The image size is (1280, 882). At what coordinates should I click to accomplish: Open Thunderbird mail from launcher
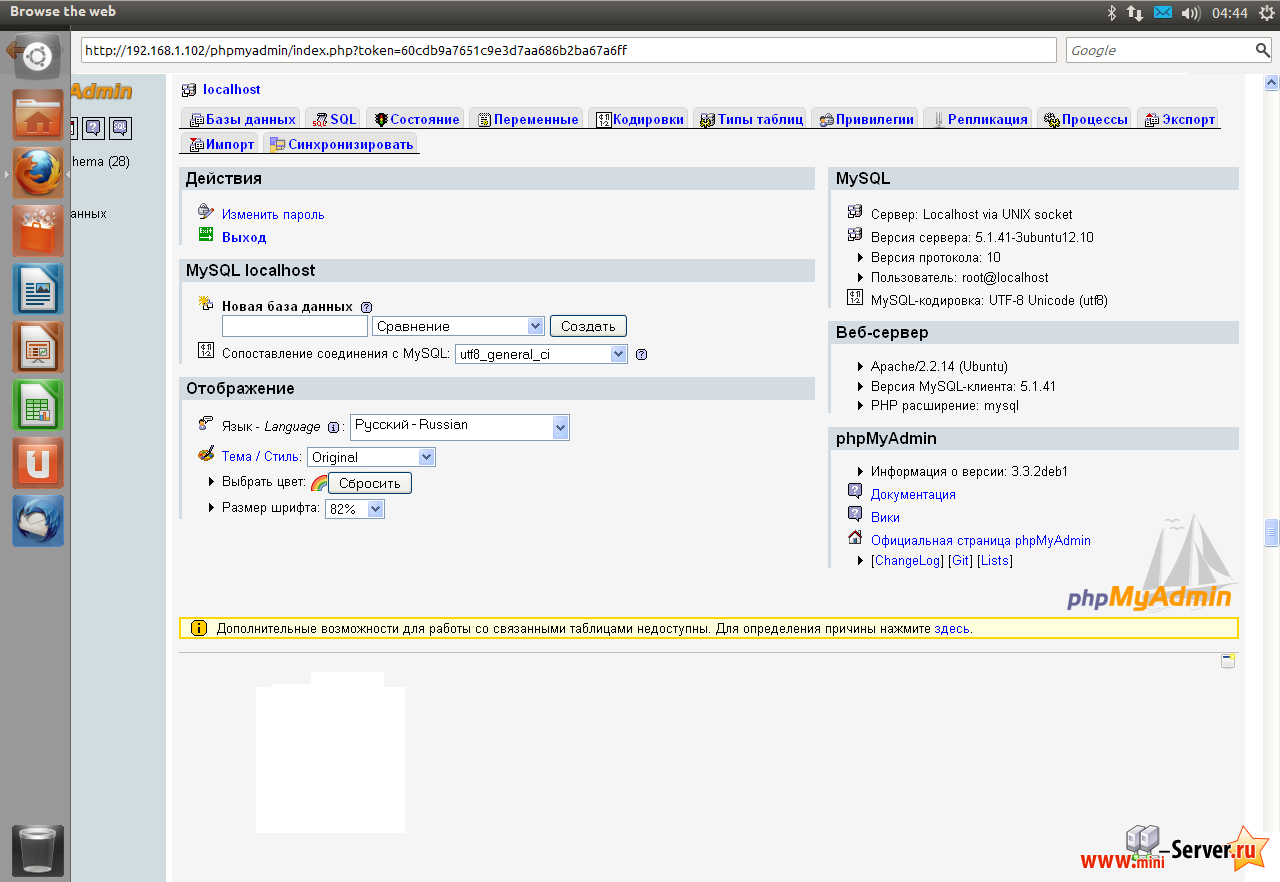click(38, 521)
